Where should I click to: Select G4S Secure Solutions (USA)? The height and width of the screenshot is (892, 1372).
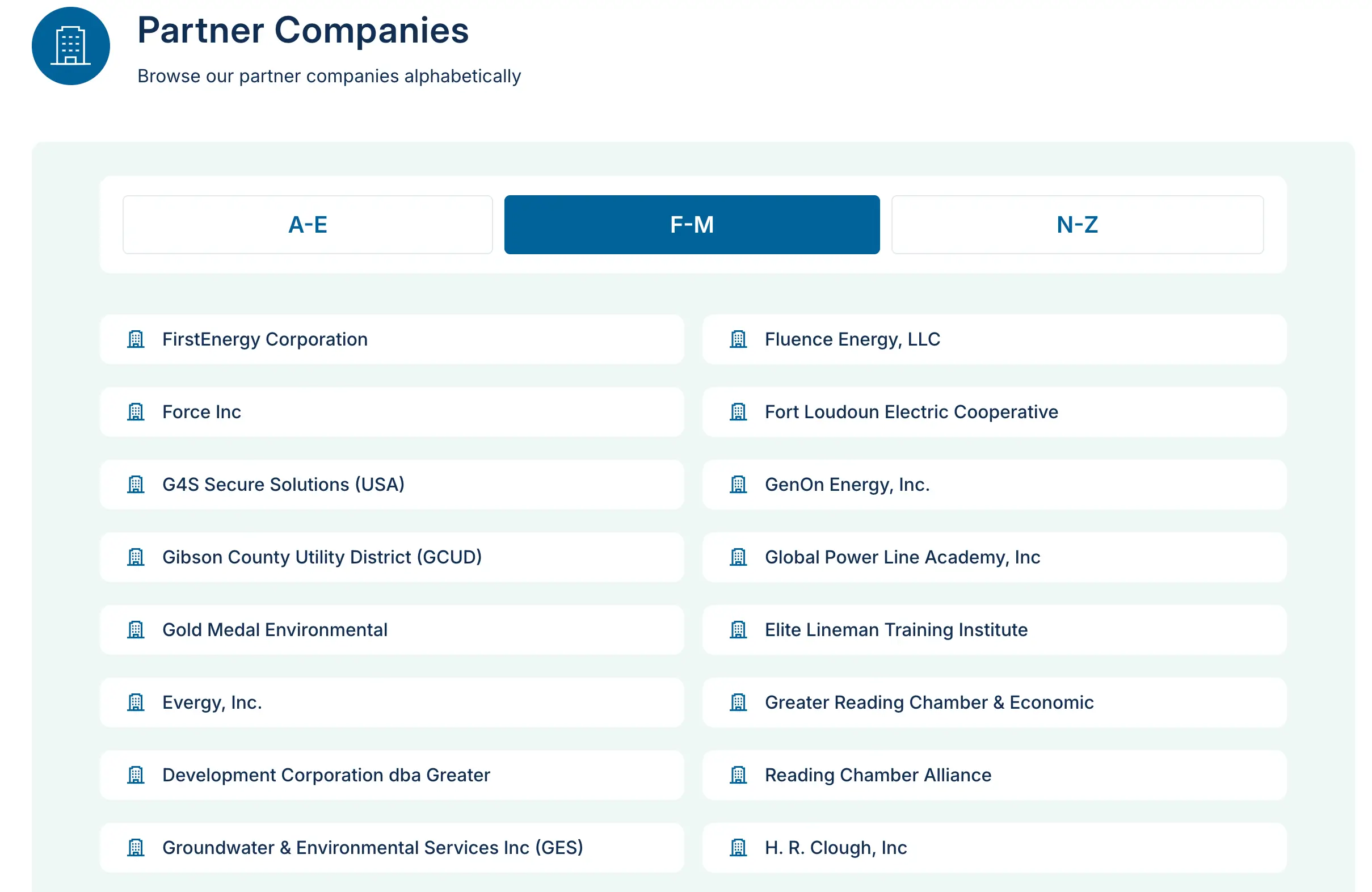[283, 485]
